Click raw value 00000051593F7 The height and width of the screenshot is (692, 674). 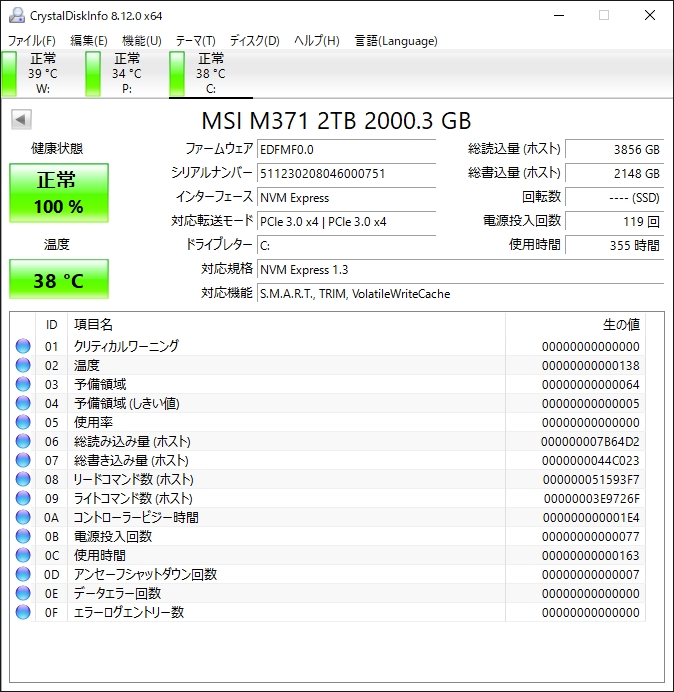(591, 479)
